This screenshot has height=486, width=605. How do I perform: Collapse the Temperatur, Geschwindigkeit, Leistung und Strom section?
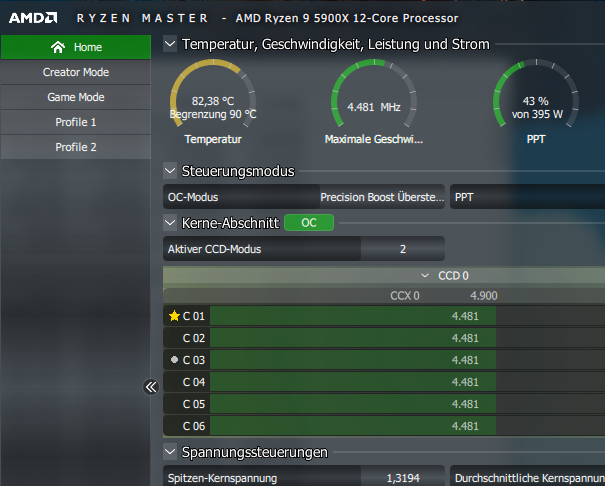170,44
